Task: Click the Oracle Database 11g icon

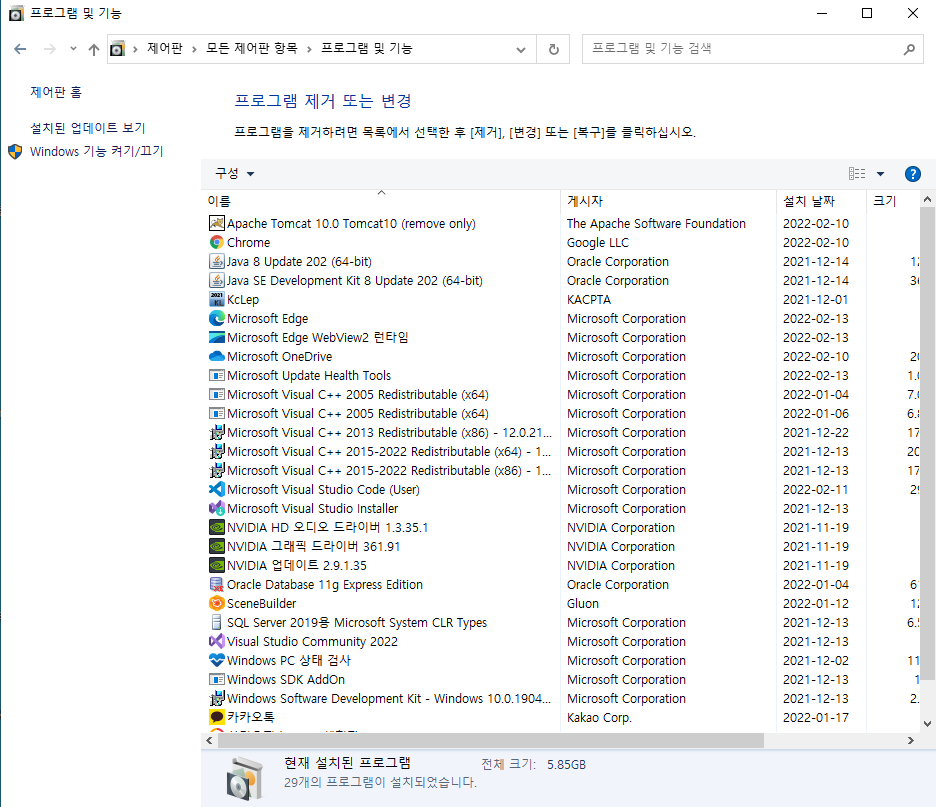Action: [217, 584]
